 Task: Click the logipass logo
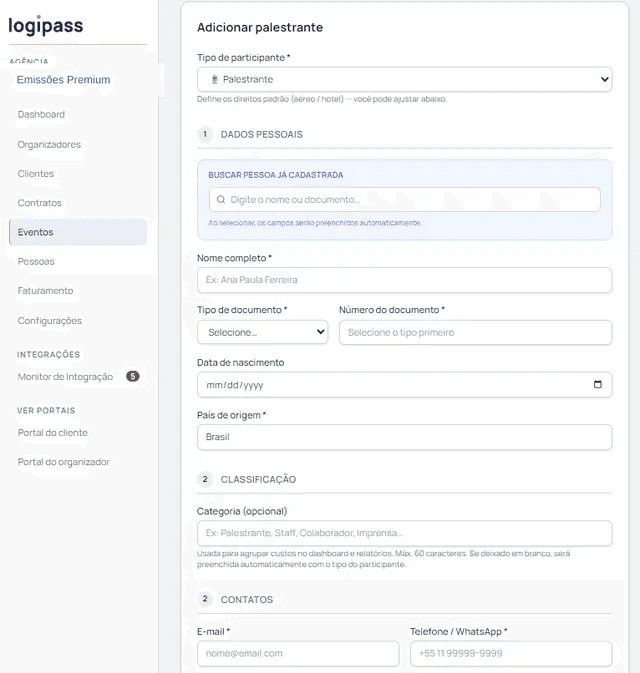coord(45,25)
